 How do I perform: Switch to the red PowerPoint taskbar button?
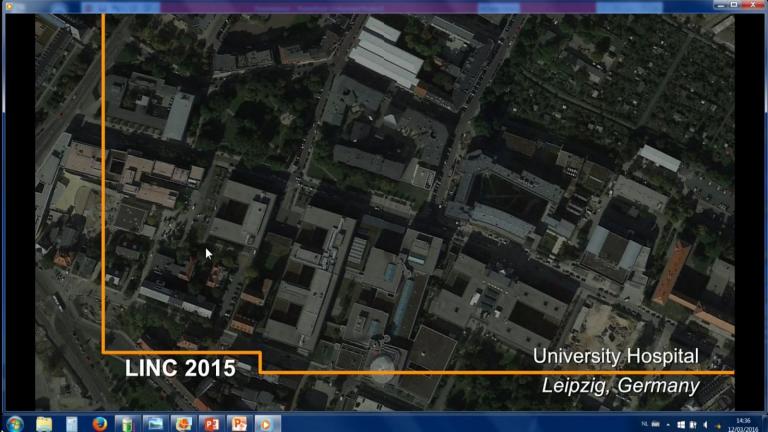click(211, 424)
